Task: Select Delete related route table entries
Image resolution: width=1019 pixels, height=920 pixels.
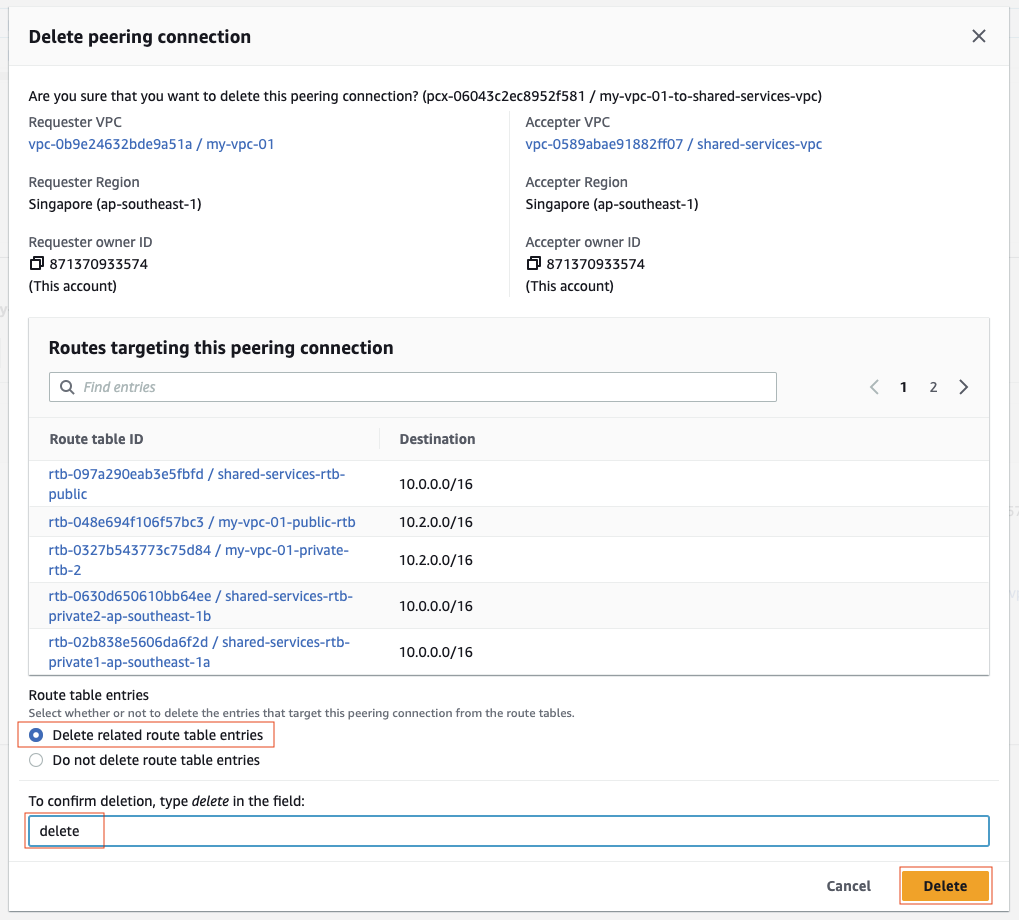Action: 36,734
